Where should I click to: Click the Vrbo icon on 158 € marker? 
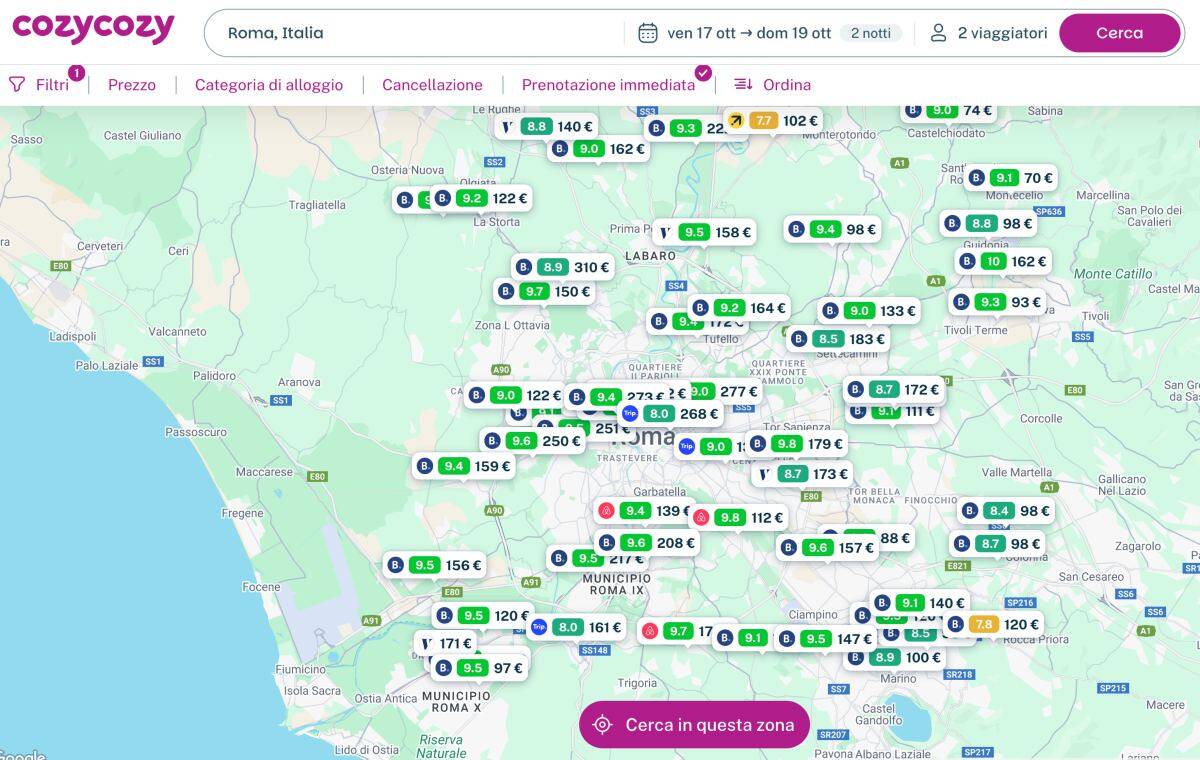[665, 232]
